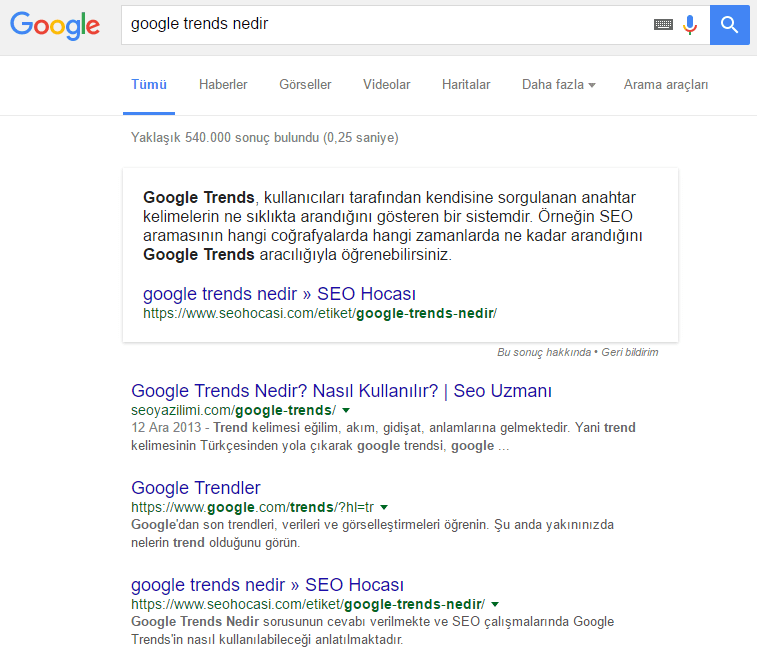This screenshot has width=757, height=653.
Task: Click the Bu sonuç hakkında link
Action: (543, 352)
